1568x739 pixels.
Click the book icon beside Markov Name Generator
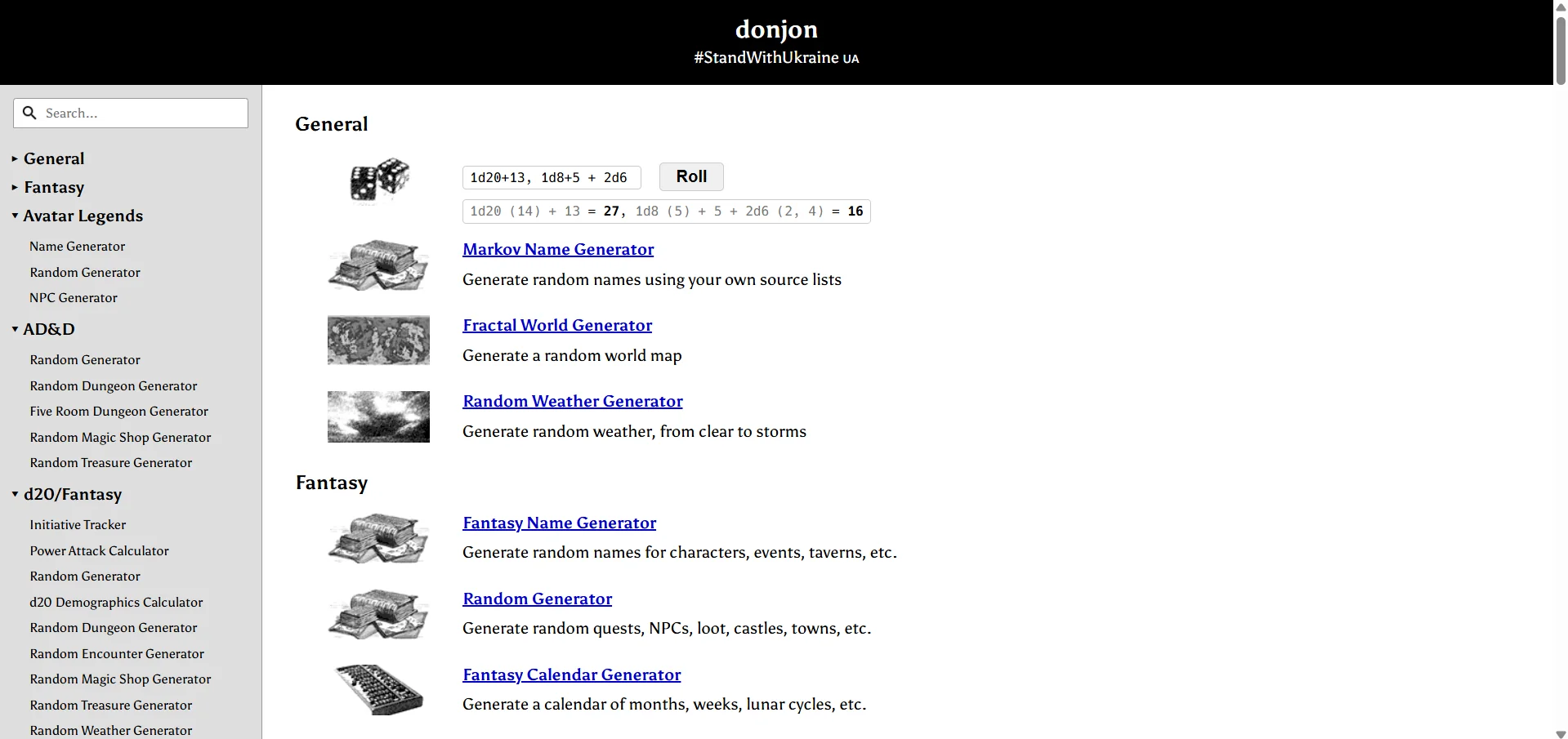pos(378,265)
